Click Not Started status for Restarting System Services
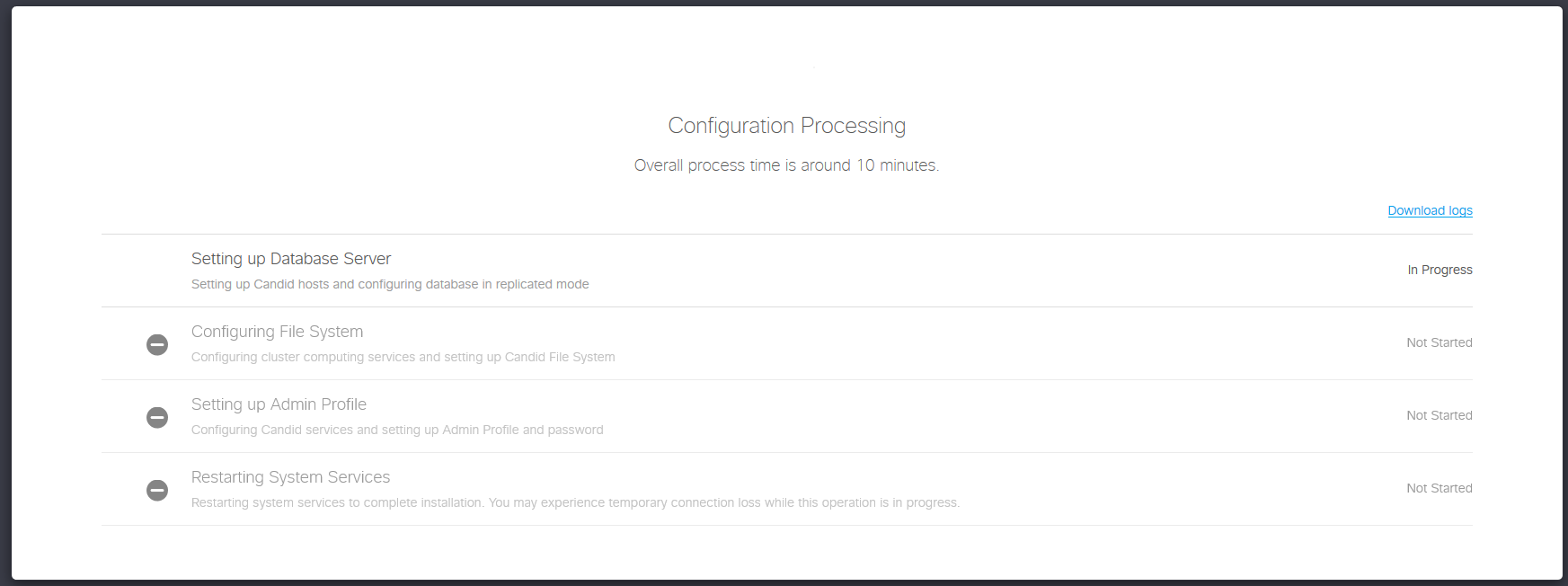1568x586 pixels. (1439, 488)
